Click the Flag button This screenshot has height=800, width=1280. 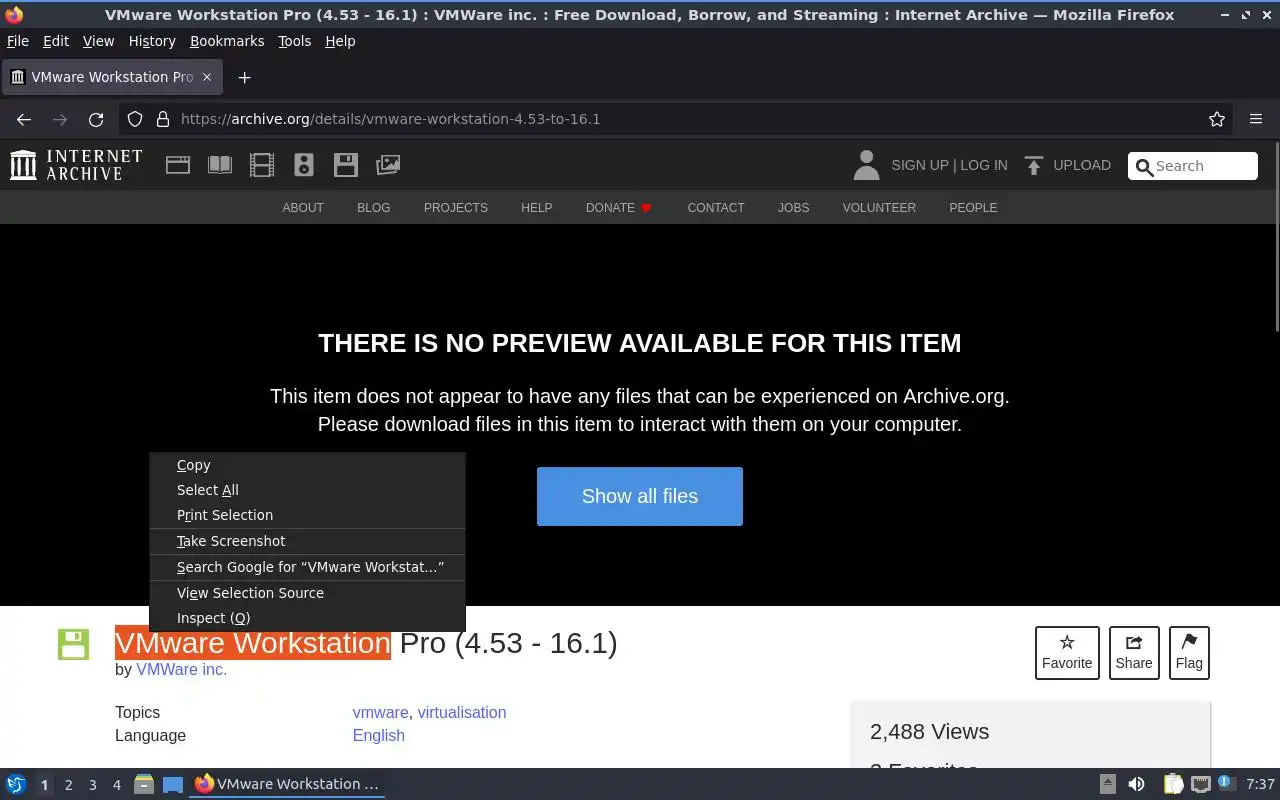click(1189, 652)
